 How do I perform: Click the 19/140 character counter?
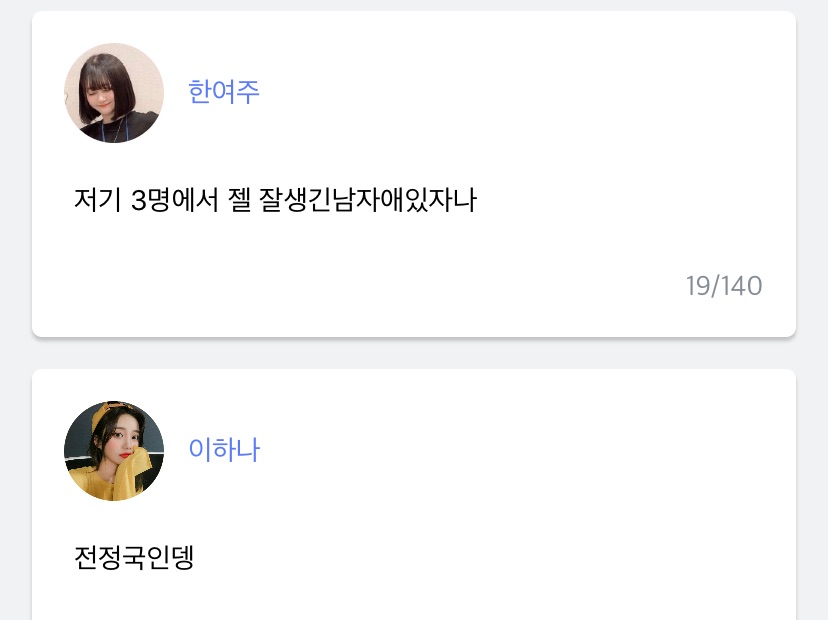(x=724, y=287)
